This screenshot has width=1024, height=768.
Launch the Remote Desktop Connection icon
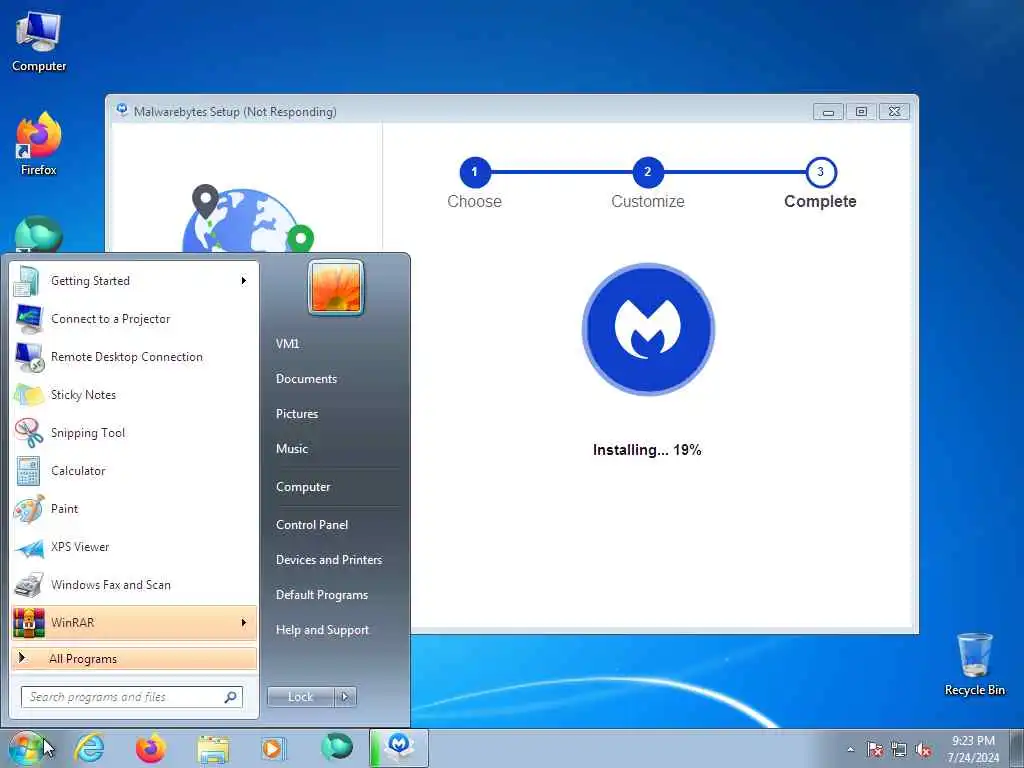coord(28,357)
